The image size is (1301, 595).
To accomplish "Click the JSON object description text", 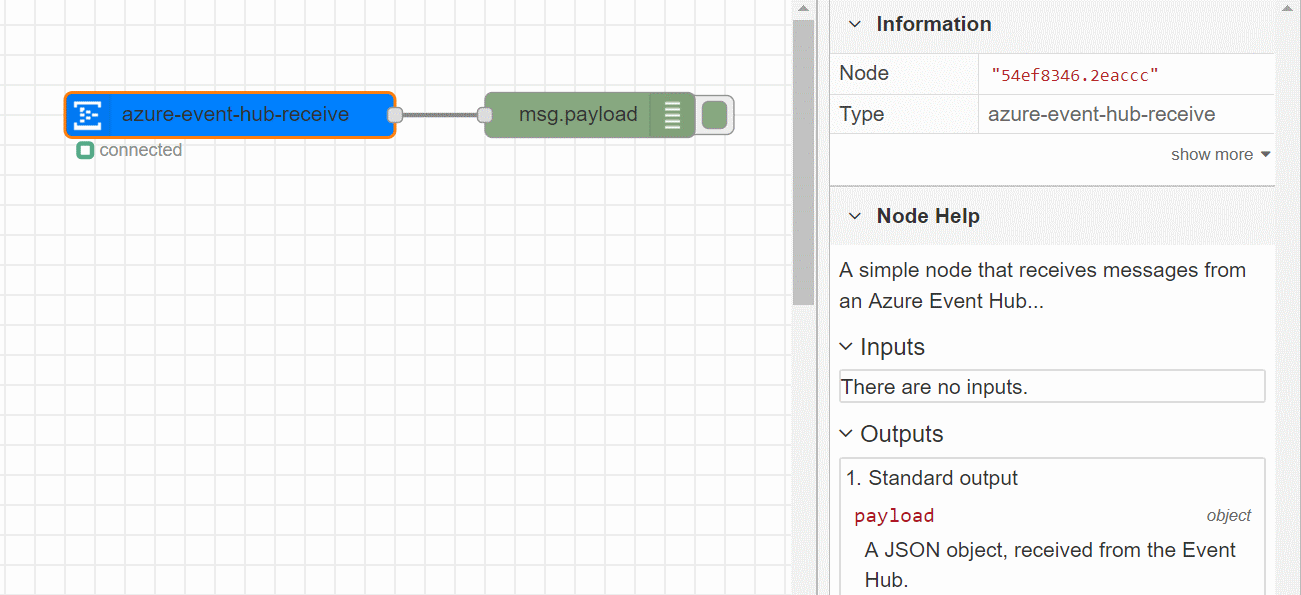I will [1050, 565].
